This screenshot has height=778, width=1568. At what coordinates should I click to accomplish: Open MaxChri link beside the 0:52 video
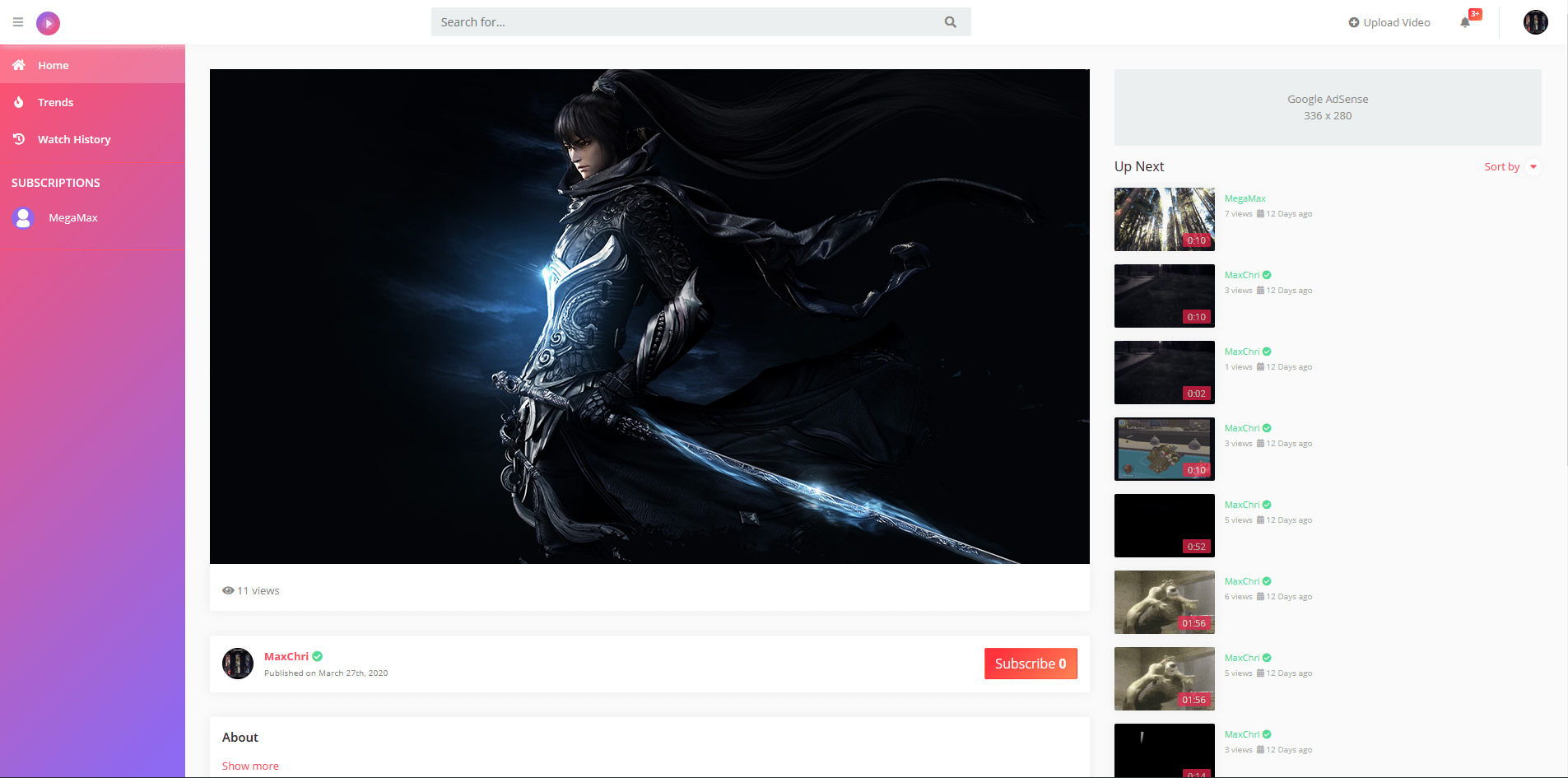(1242, 505)
